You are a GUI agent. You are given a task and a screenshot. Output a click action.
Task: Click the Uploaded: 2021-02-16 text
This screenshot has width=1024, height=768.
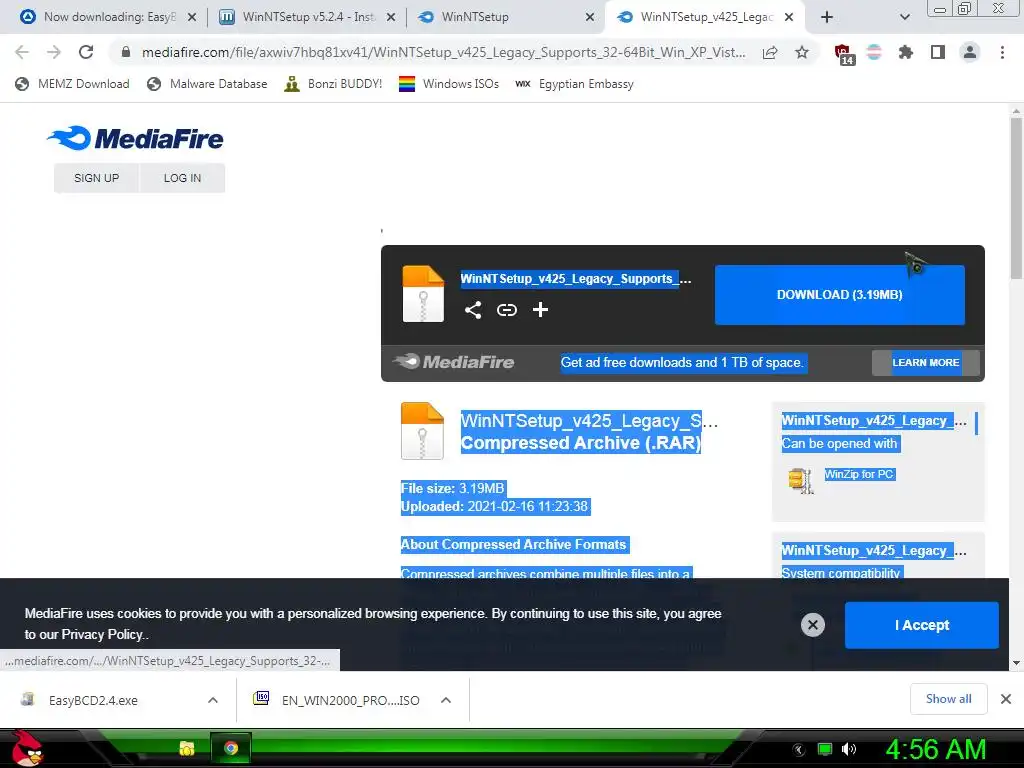494,507
